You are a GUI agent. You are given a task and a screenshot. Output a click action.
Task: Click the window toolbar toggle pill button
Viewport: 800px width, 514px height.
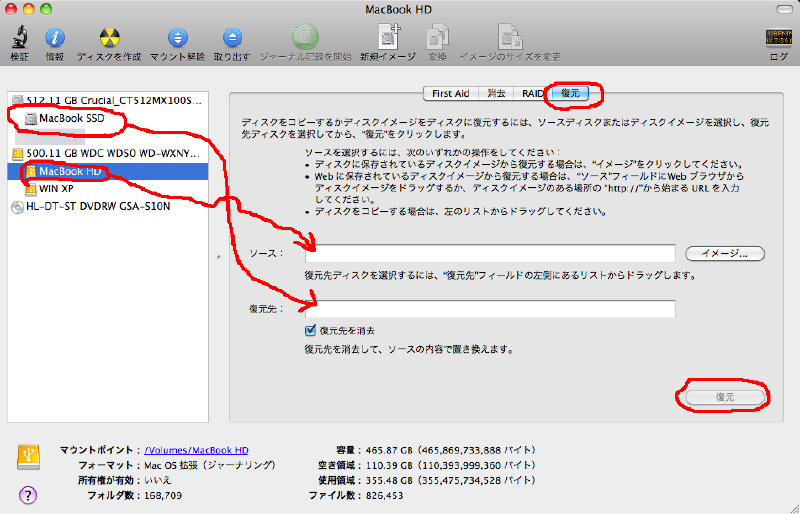tap(785, 9)
